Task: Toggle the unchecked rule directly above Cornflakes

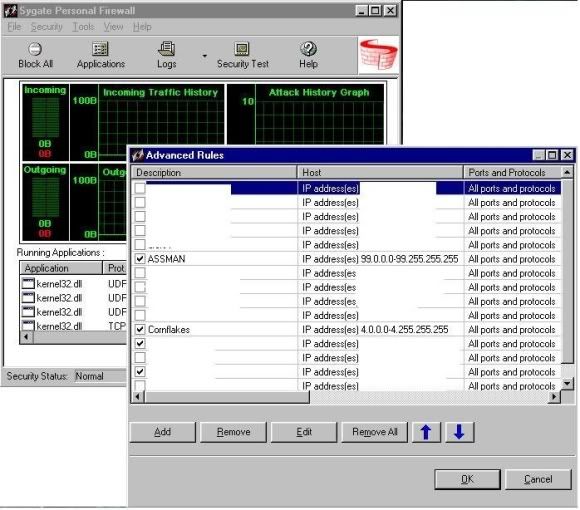Action: click(140, 315)
